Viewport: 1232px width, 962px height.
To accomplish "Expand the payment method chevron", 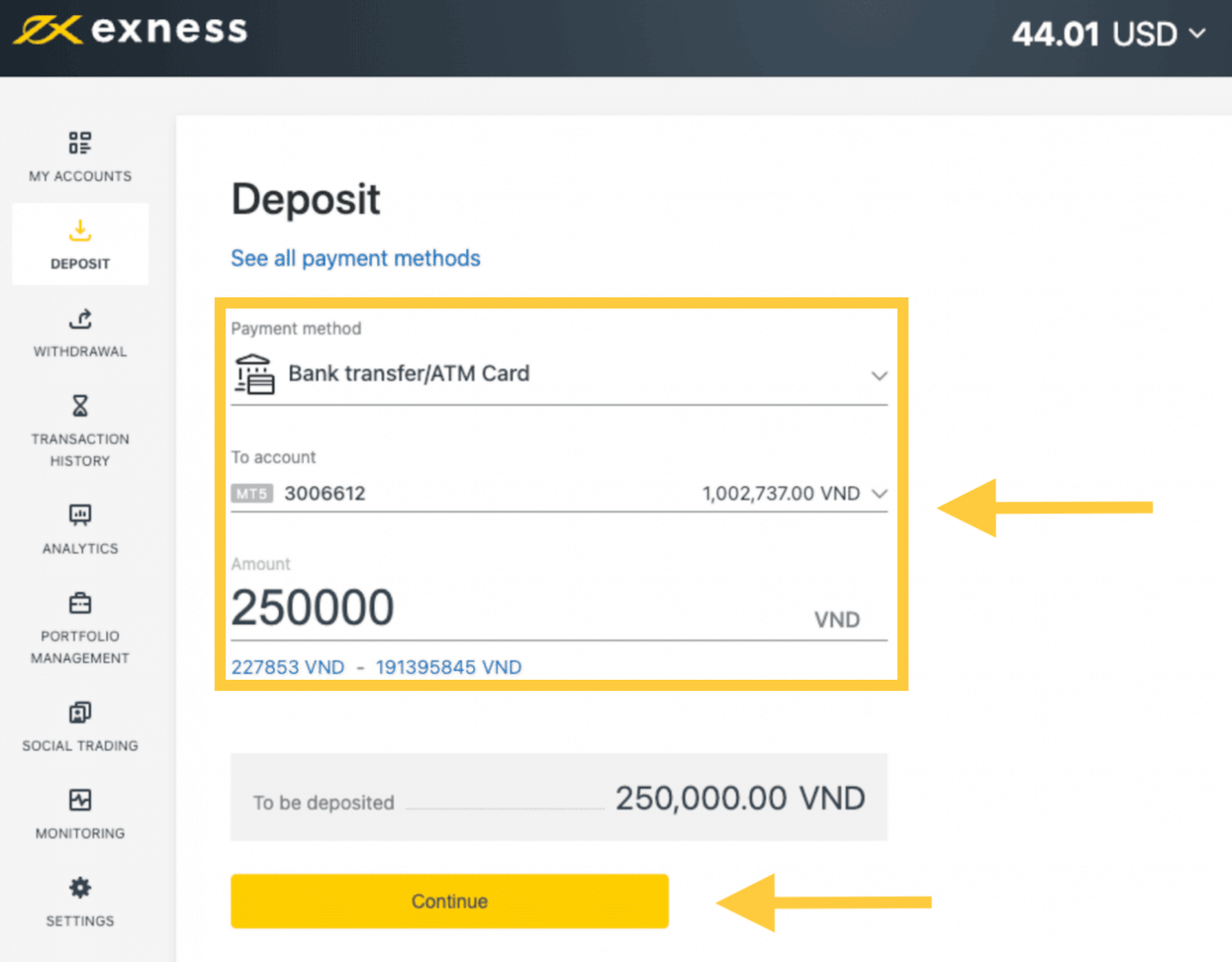I will pos(879,375).
